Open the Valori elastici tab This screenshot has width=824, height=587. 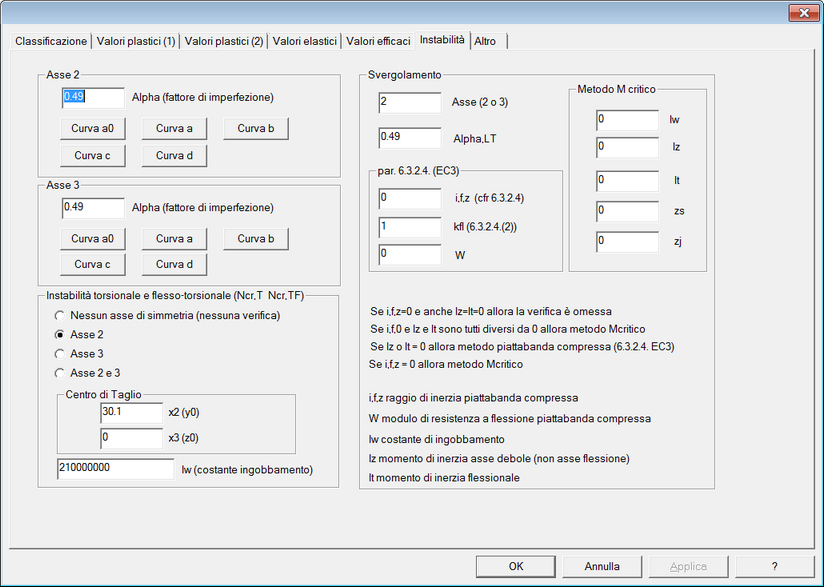[305, 41]
